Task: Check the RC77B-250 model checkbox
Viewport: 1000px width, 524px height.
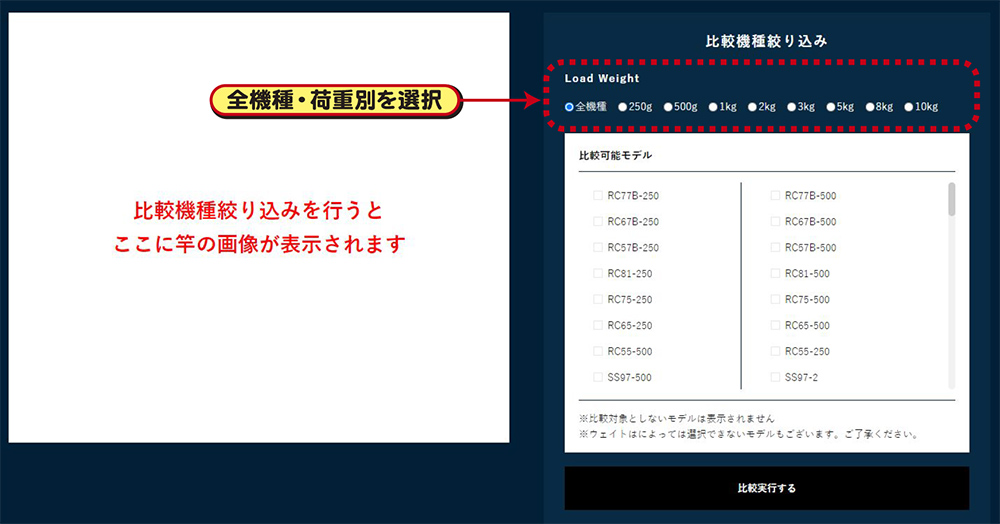Action: pos(598,196)
